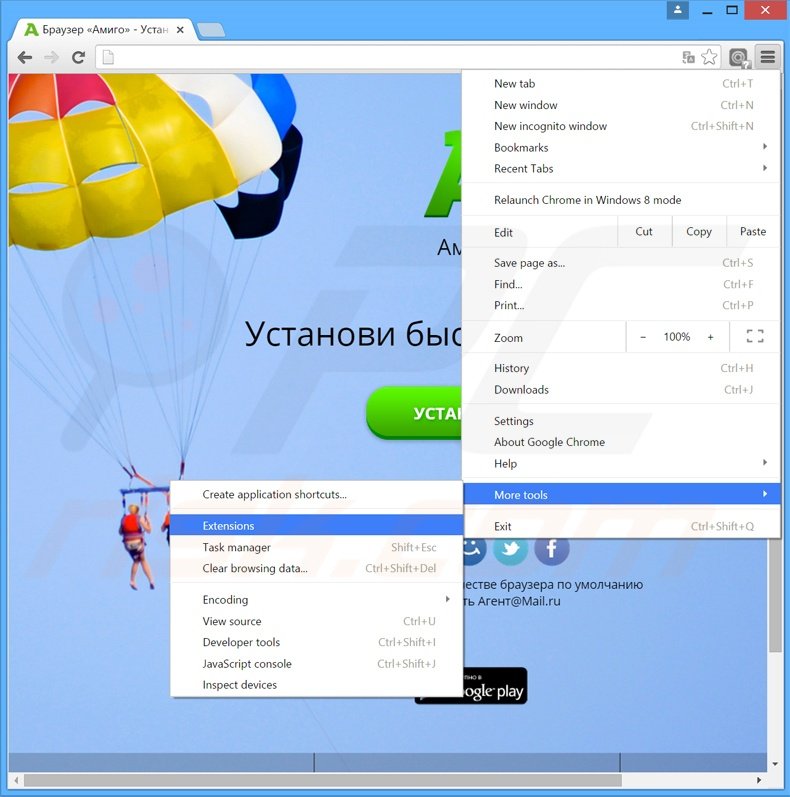
Task: Open the Chrome hamburger menu button
Action: (x=768, y=57)
